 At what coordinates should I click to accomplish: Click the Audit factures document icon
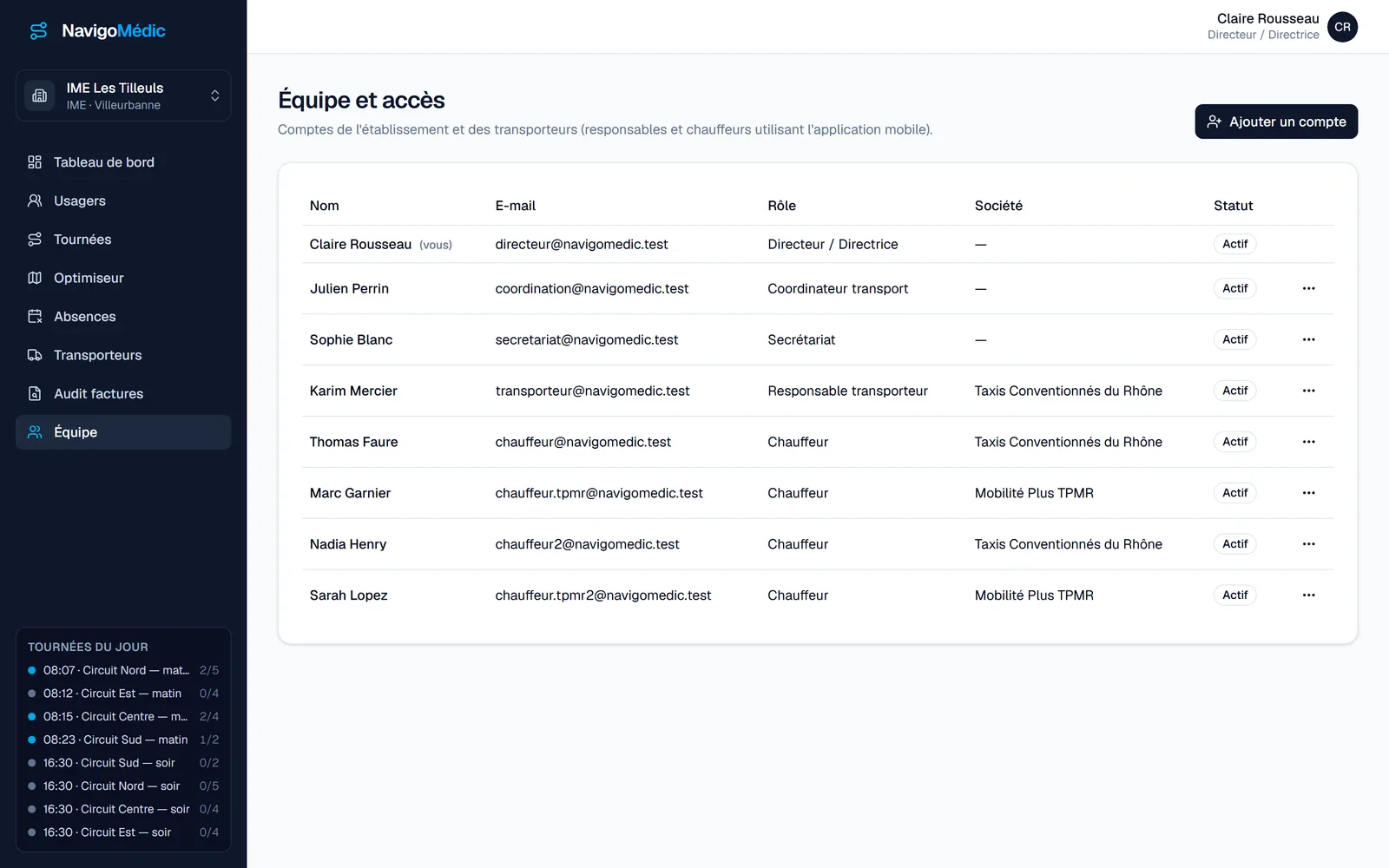pyautogui.click(x=35, y=394)
